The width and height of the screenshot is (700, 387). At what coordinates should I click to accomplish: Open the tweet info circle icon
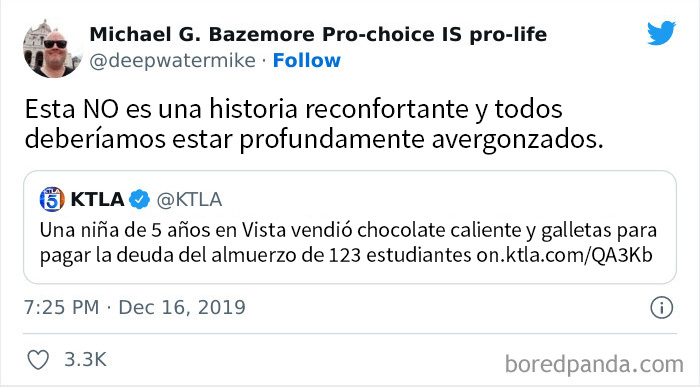pyautogui.click(x=661, y=308)
